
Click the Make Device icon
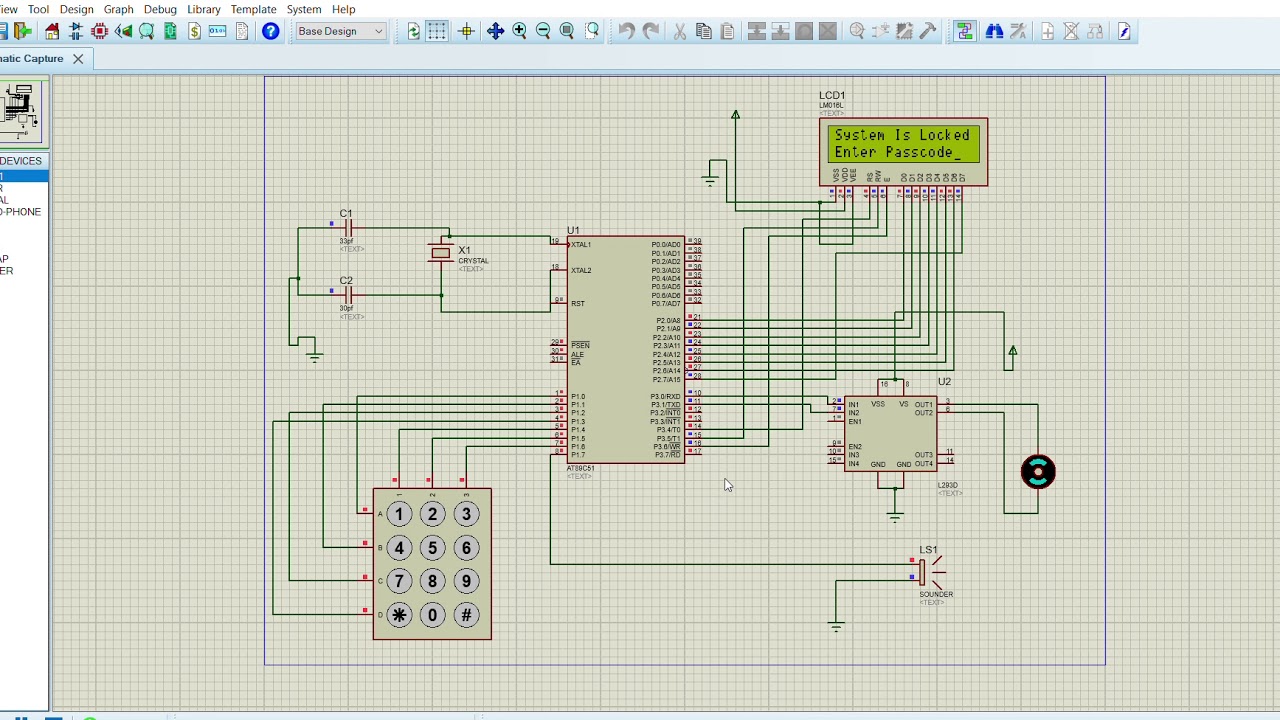click(881, 31)
